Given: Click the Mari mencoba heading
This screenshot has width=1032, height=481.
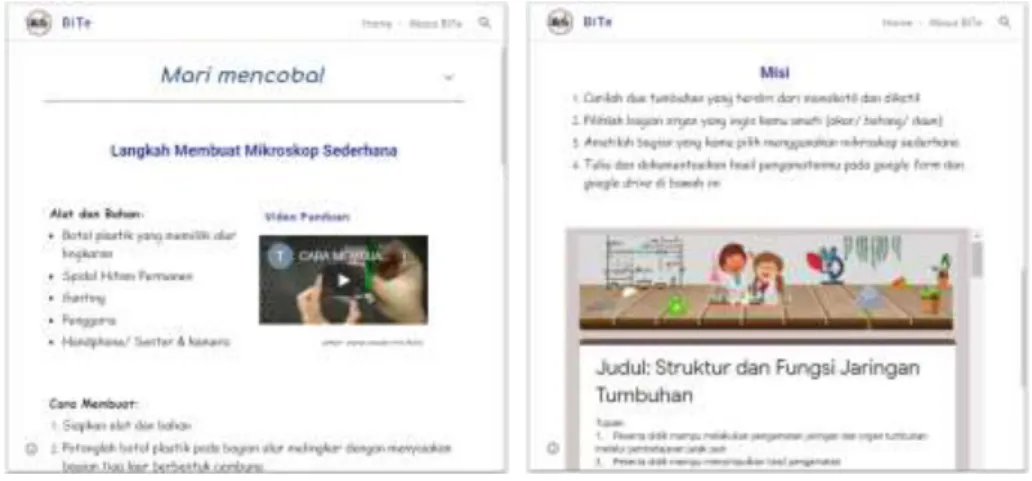Looking at the screenshot, I should (243, 76).
